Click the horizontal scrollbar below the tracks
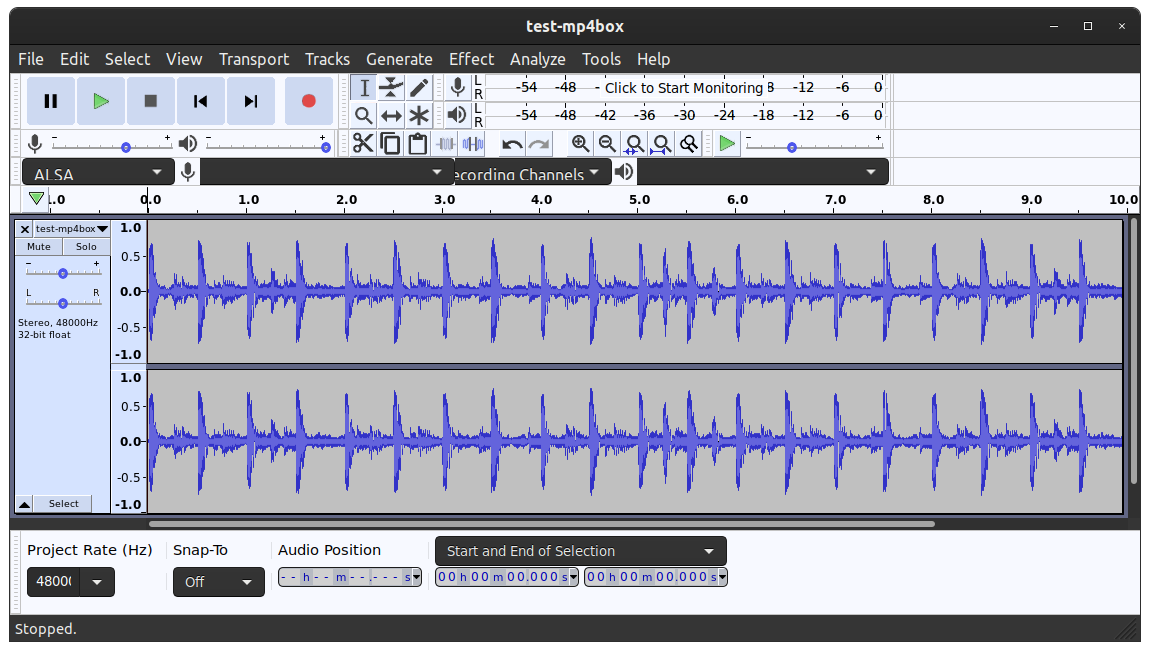The width and height of the screenshot is (1150, 651). click(x=542, y=524)
